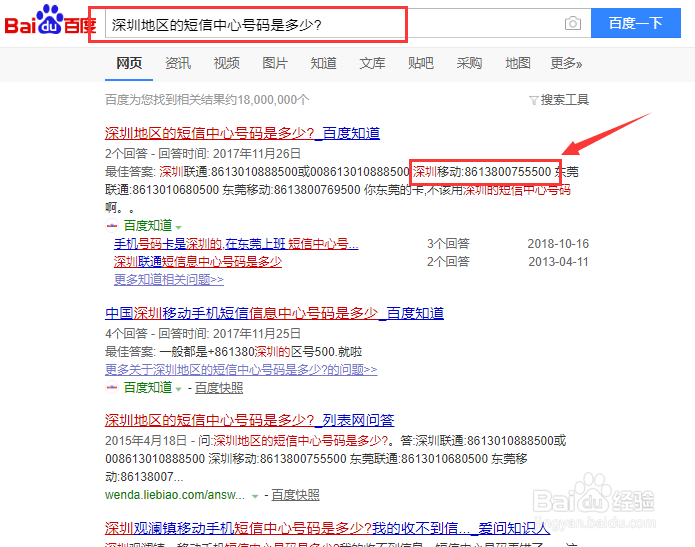Switch to the 文库 tab

click(x=372, y=63)
